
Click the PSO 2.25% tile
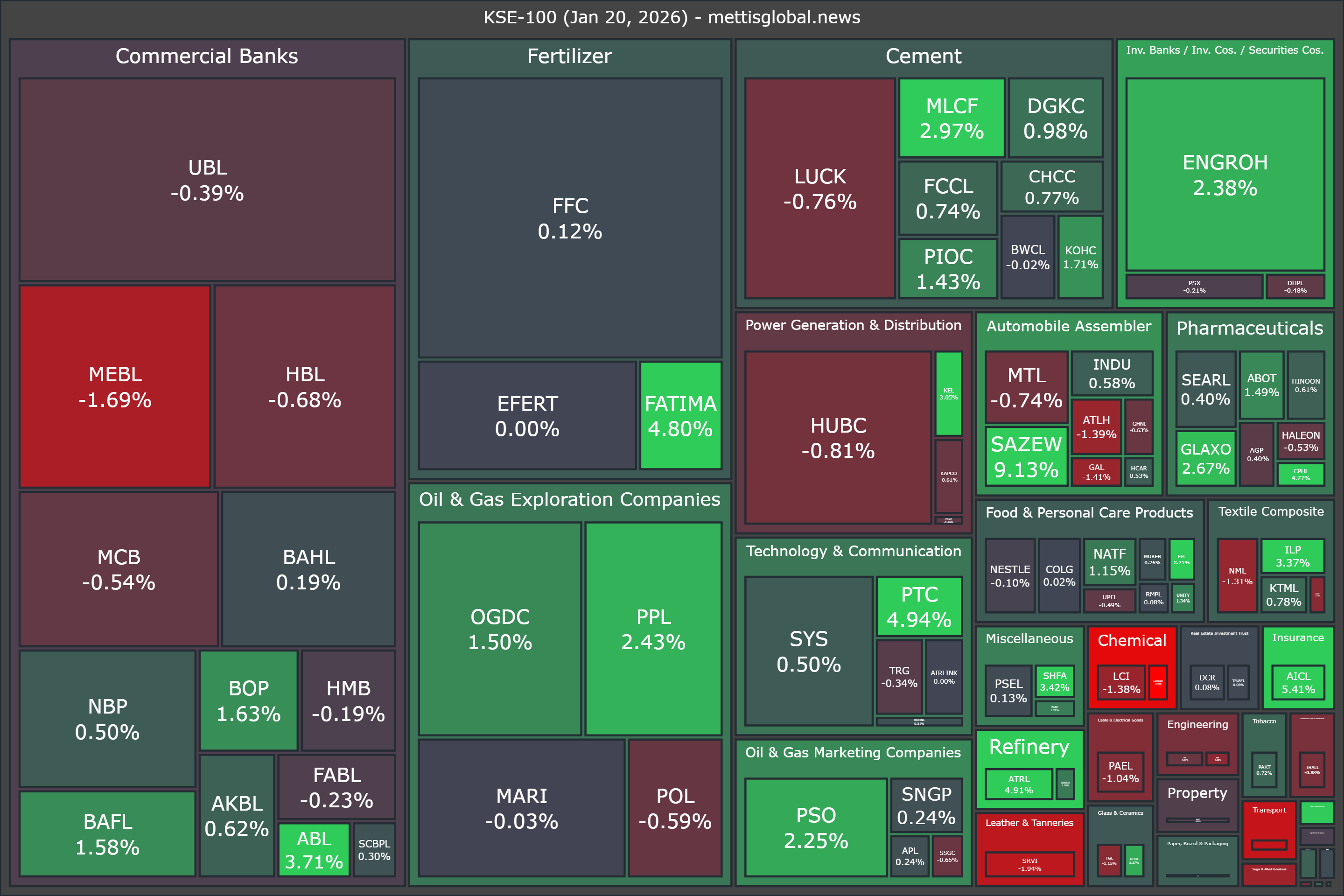point(815,827)
